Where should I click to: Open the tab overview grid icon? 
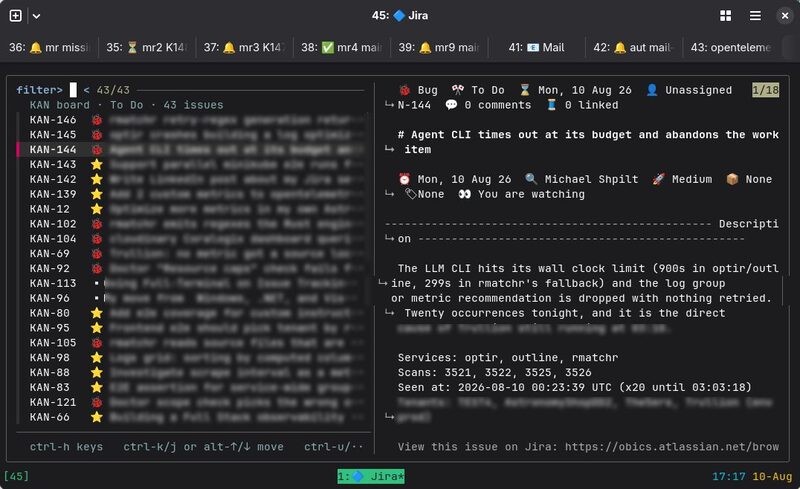click(725, 16)
